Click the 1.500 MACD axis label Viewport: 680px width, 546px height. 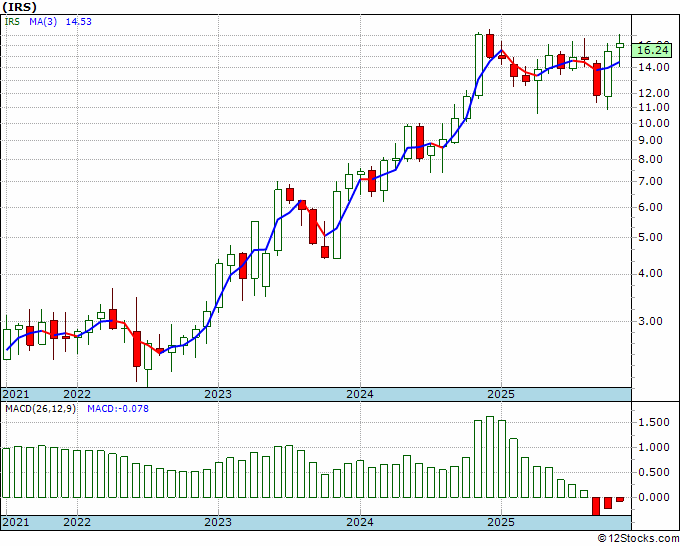[x=652, y=423]
